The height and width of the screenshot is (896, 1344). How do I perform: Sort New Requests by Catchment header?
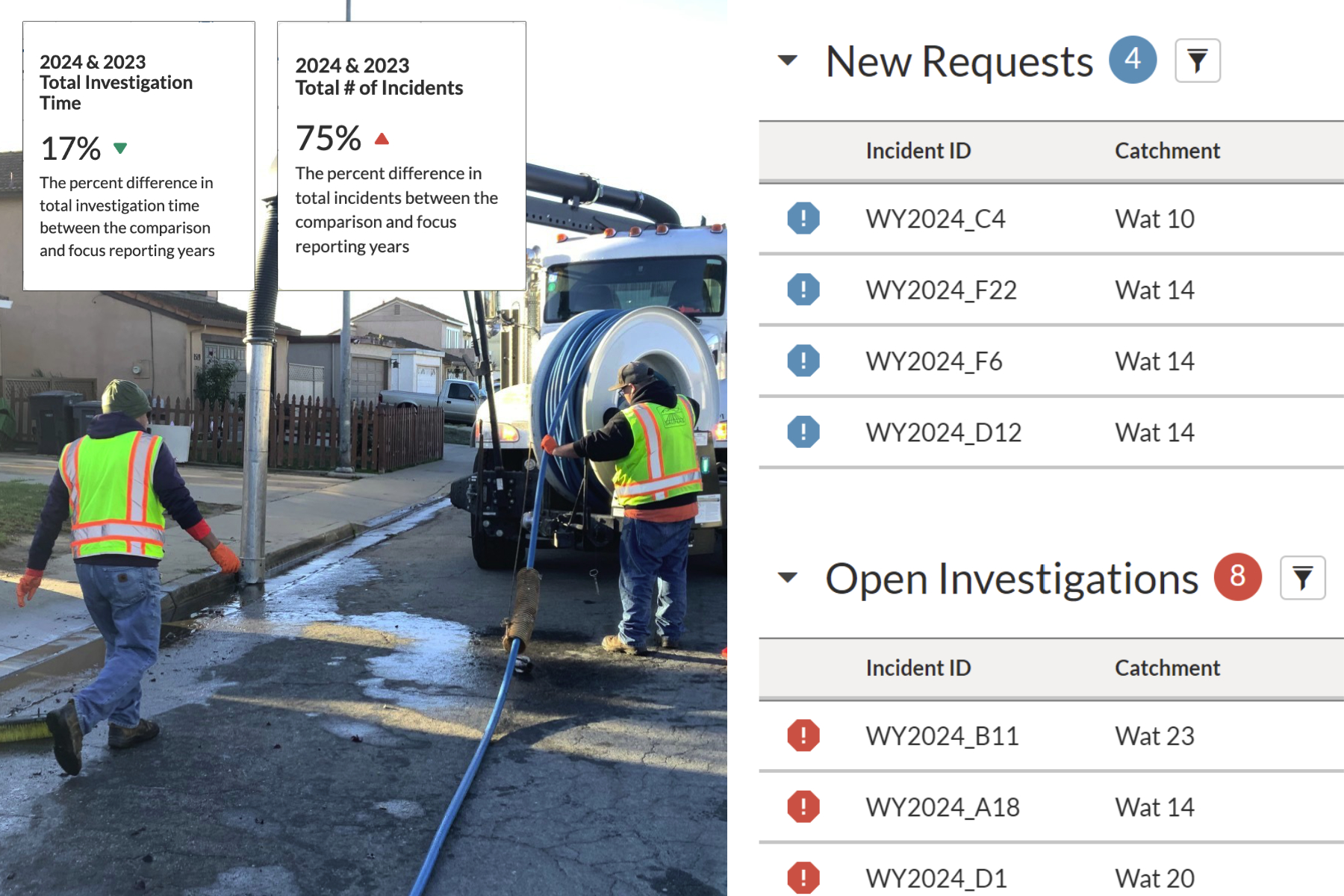[1167, 151]
